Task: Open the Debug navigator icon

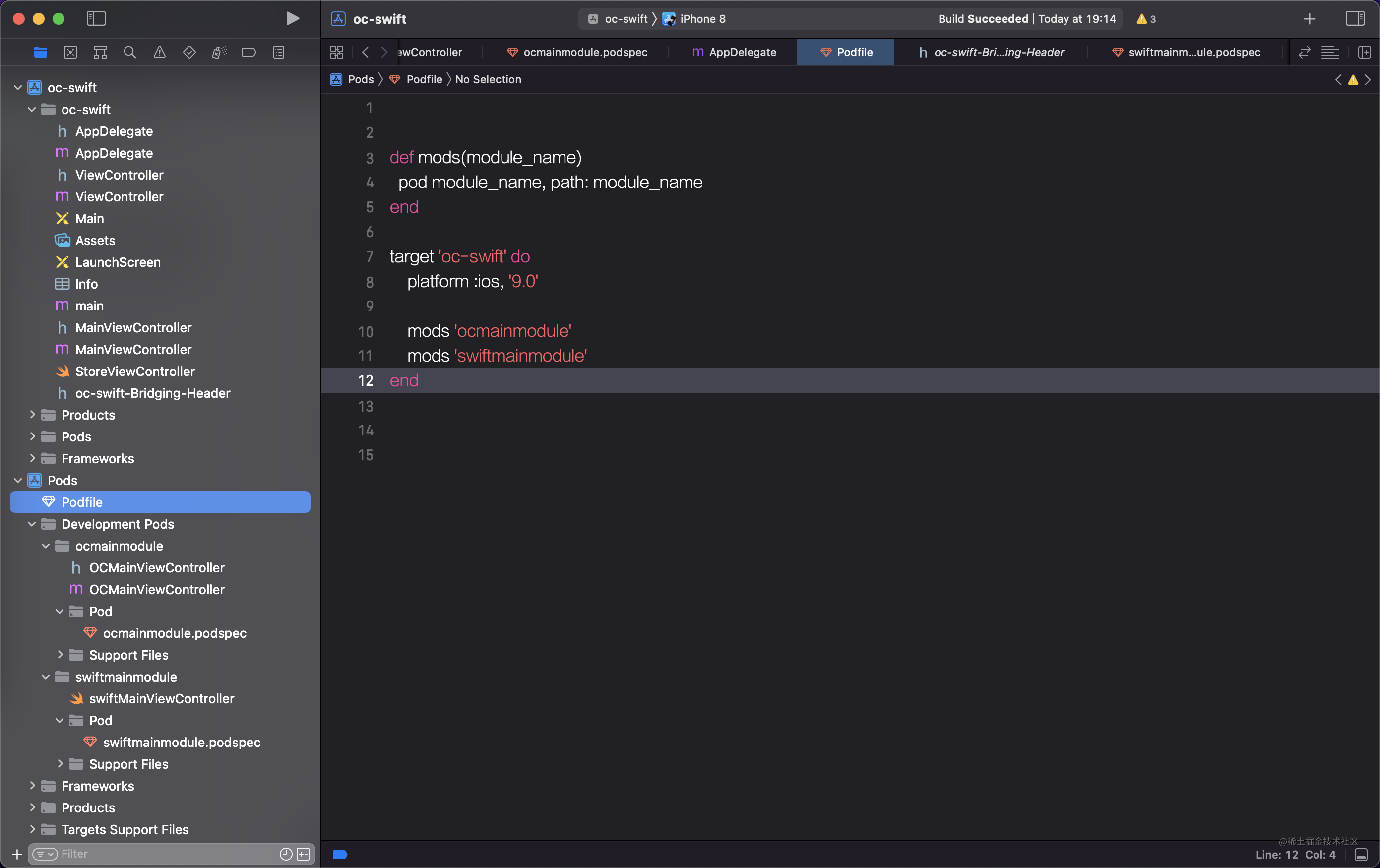Action: (x=219, y=52)
